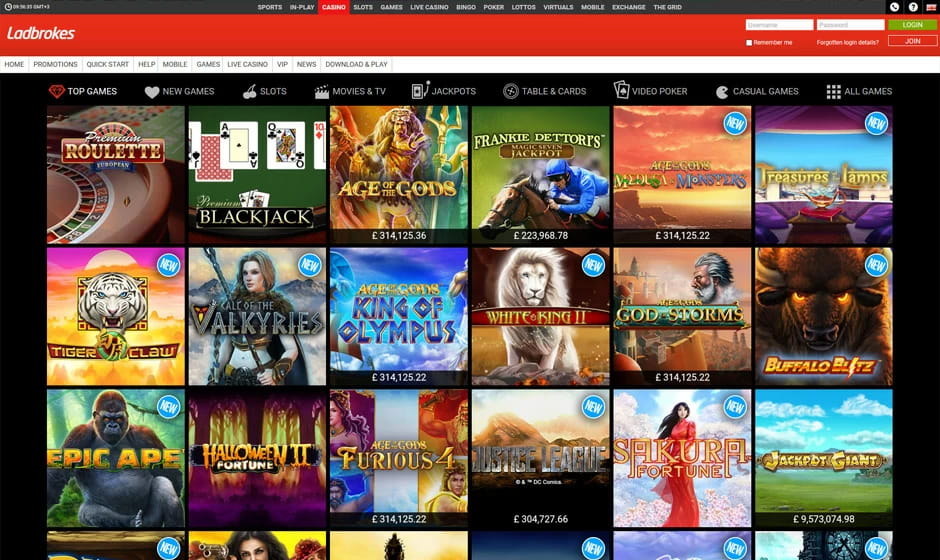The width and height of the screenshot is (940, 560).
Task: Open Jackpot Giant game
Action: click(824, 458)
